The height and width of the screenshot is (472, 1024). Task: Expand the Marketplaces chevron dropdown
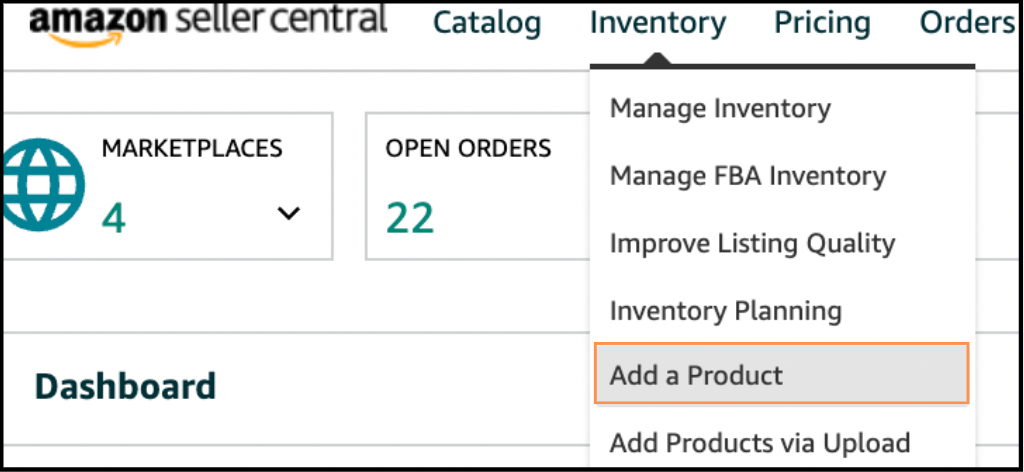pos(288,213)
